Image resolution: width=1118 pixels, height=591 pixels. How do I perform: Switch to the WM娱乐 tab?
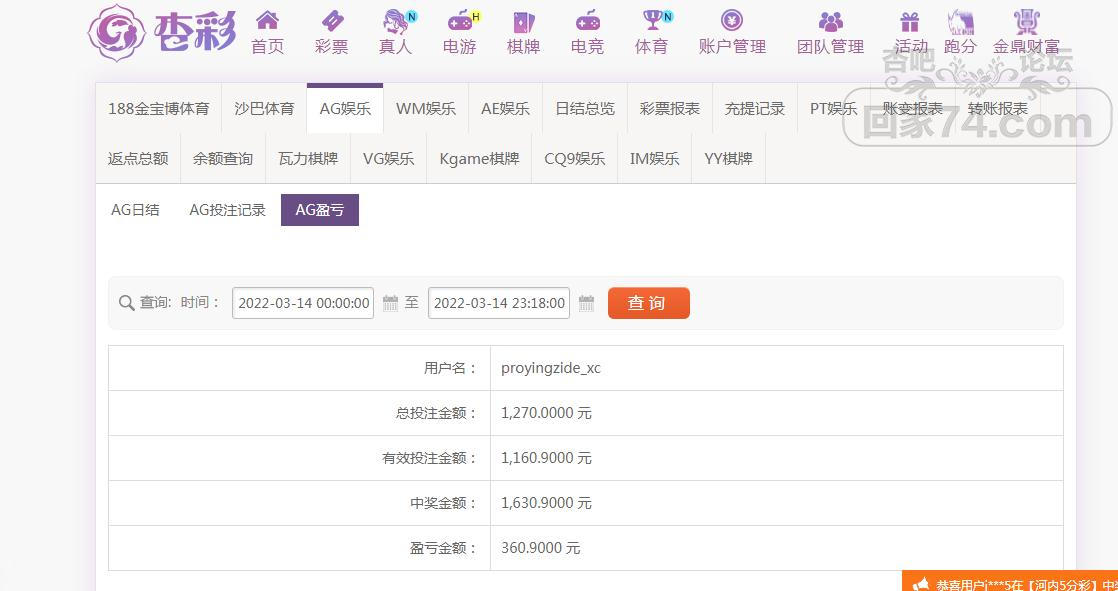point(425,109)
